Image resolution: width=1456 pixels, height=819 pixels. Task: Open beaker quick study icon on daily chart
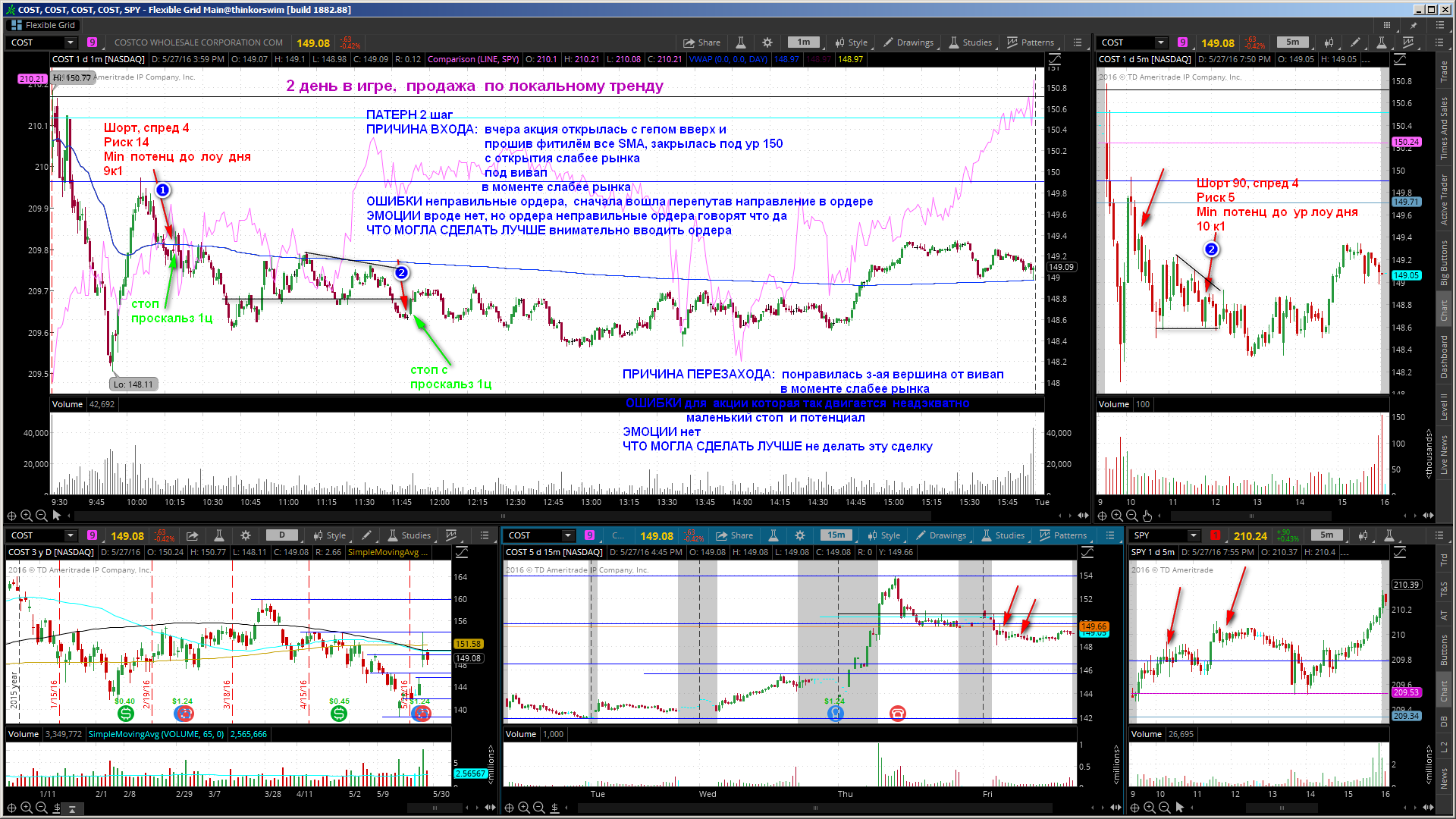[x=218, y=535]
